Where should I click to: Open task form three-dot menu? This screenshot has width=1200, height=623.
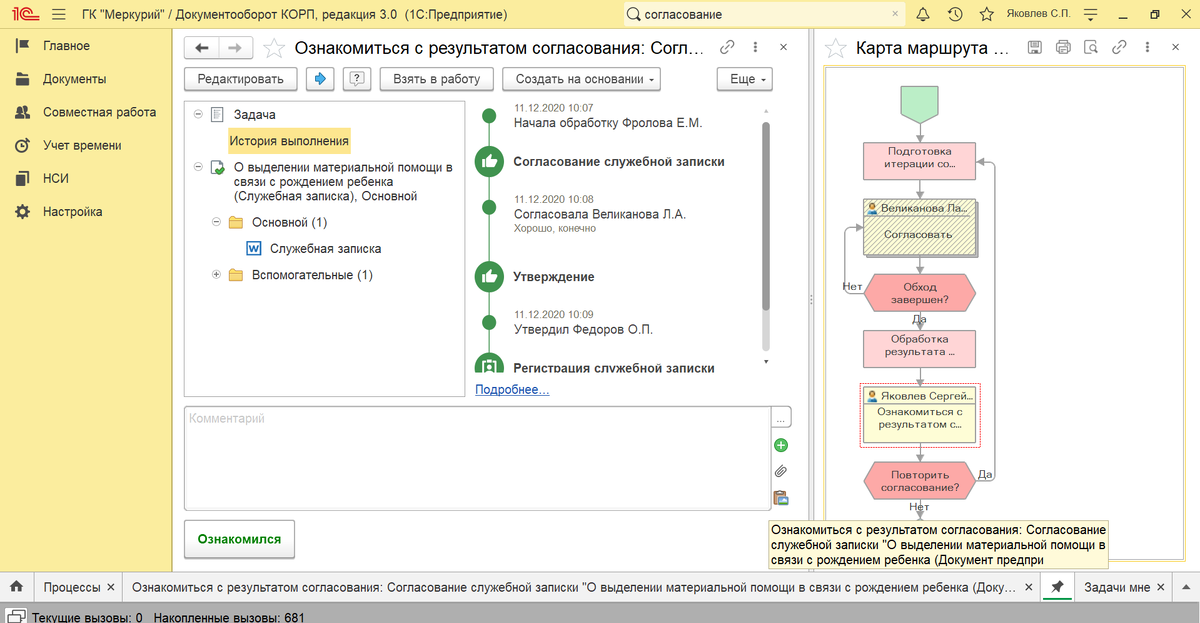[x=755, y=47]
